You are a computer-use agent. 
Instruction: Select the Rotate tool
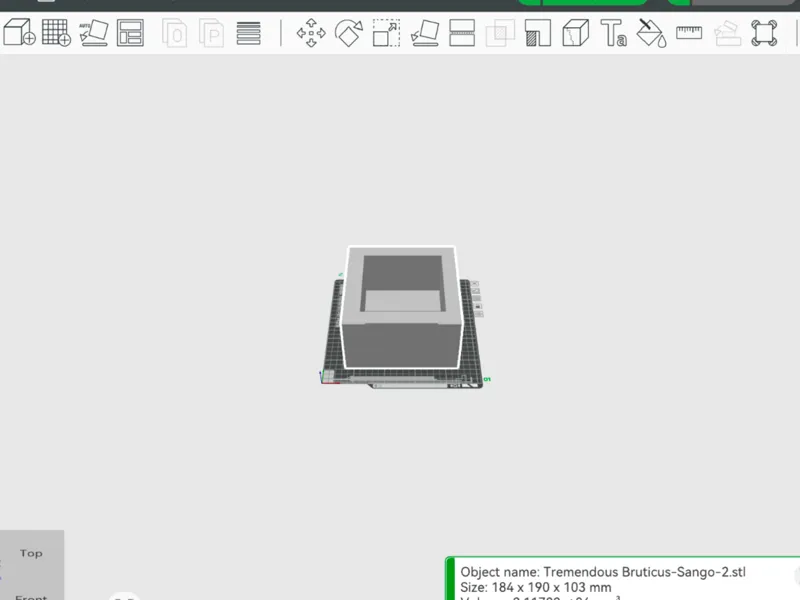click(x=349, y=33)
